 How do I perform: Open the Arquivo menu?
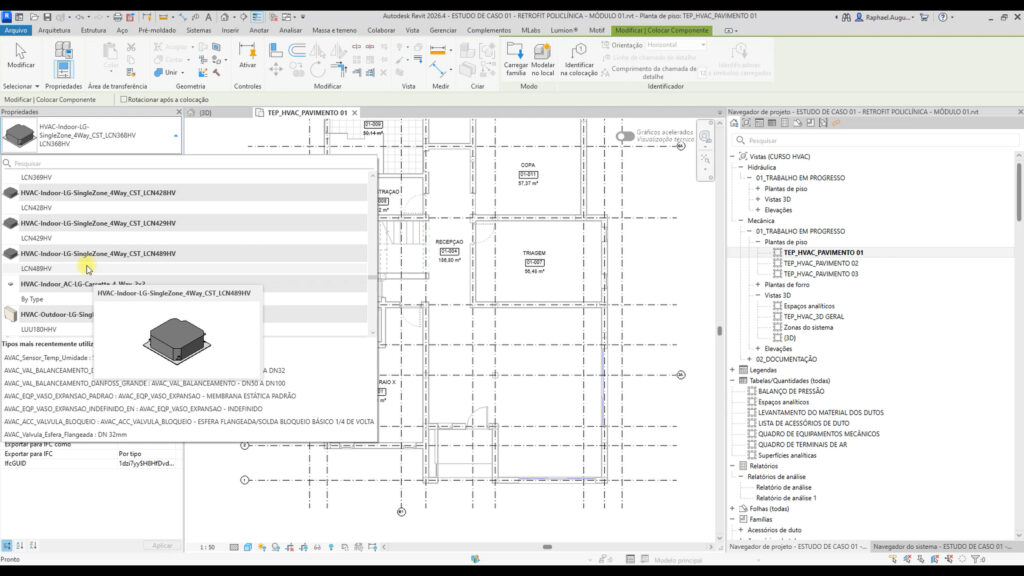tap(16, 30)
